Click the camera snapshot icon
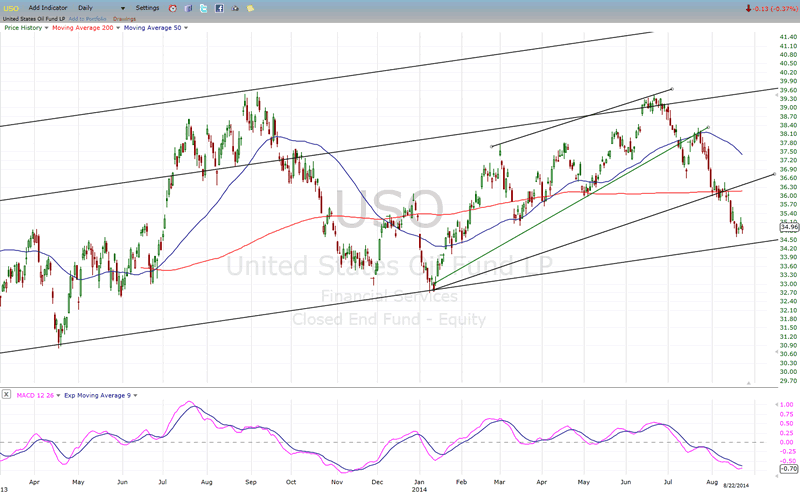800x493 pixels. (x=235, y=8)
